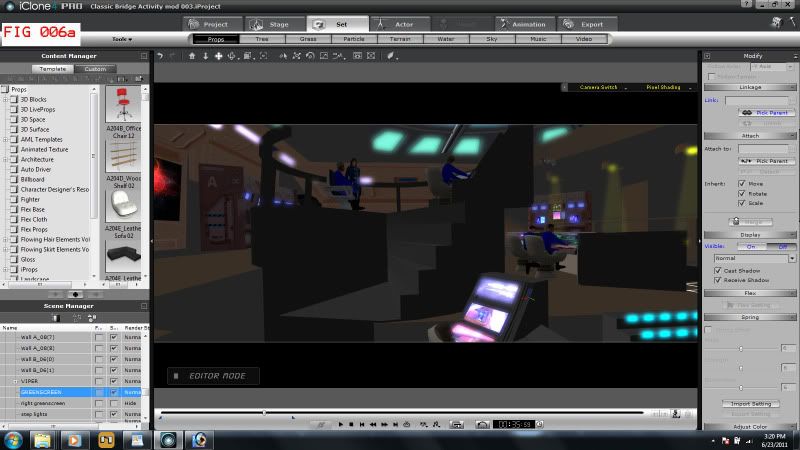Click the iClone taskbar icon
Viewport: 800px width, 450px height.
coord(169,440)
